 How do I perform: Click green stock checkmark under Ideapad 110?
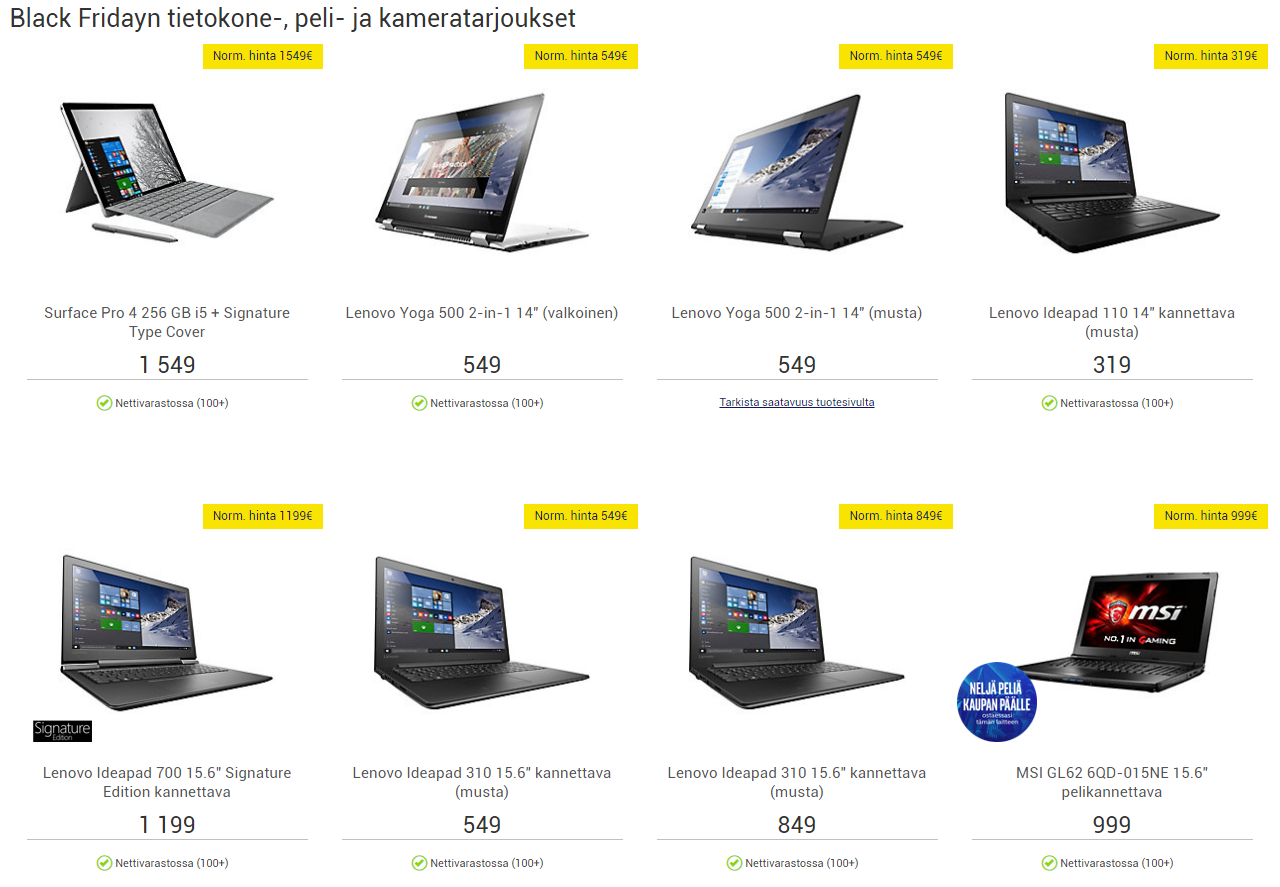[x=1049, y=403]
